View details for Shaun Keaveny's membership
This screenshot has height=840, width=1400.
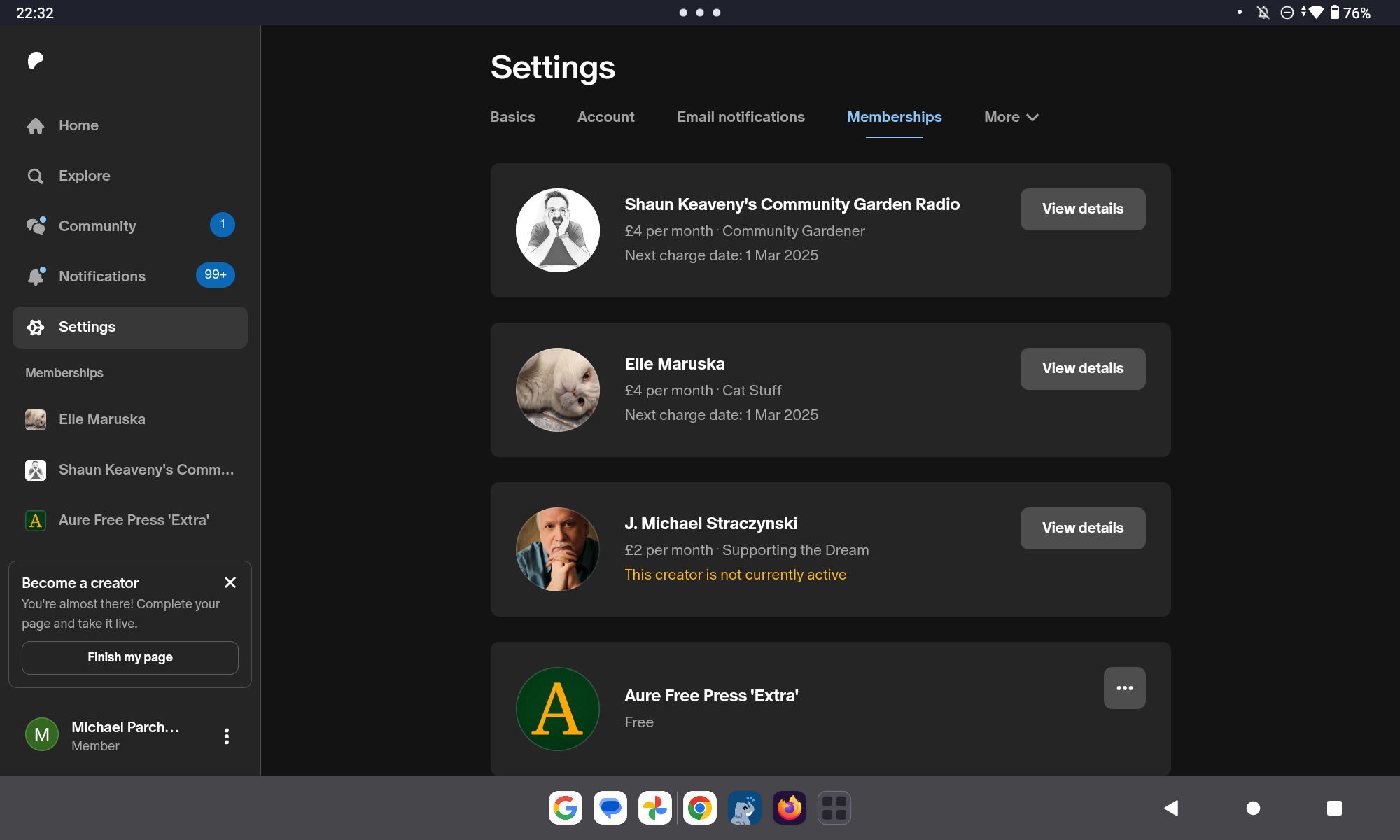click(1082, 209)
